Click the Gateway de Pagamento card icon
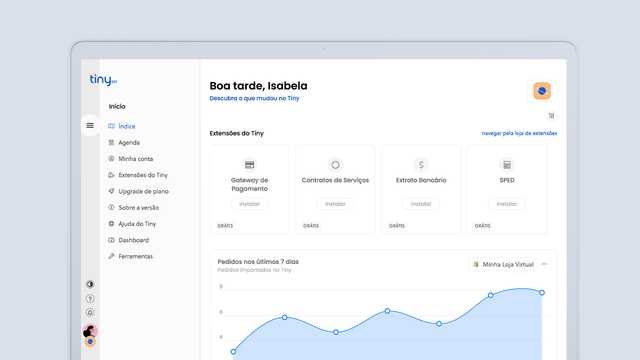This screenshot has height=360, width=640. coord(249,165)
